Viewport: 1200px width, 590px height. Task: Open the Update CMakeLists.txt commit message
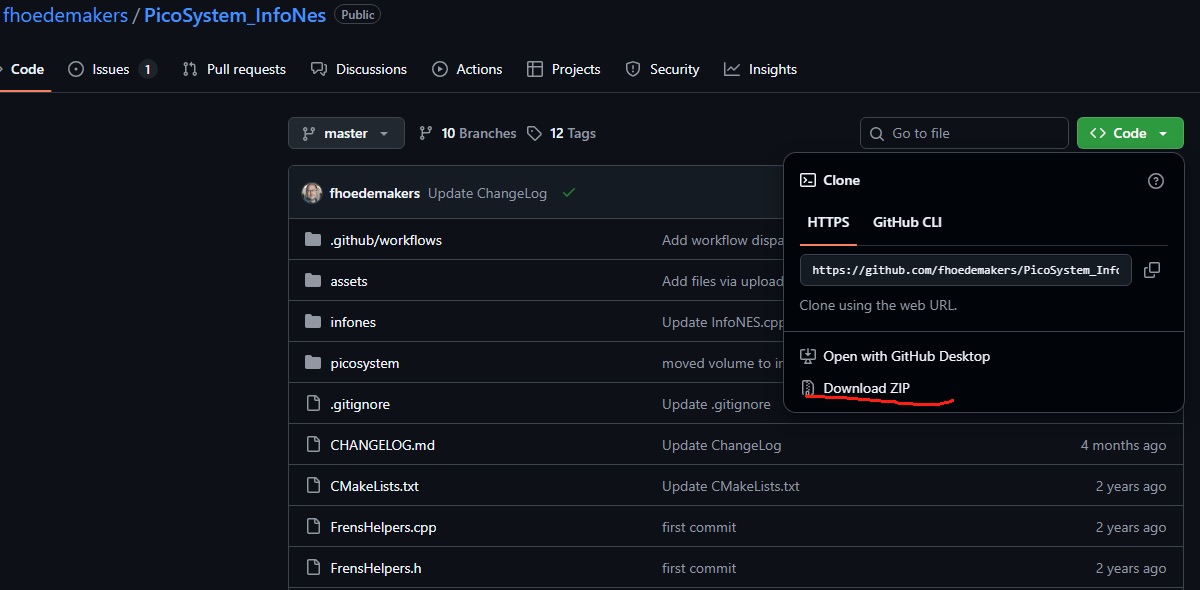coord(731,486)
